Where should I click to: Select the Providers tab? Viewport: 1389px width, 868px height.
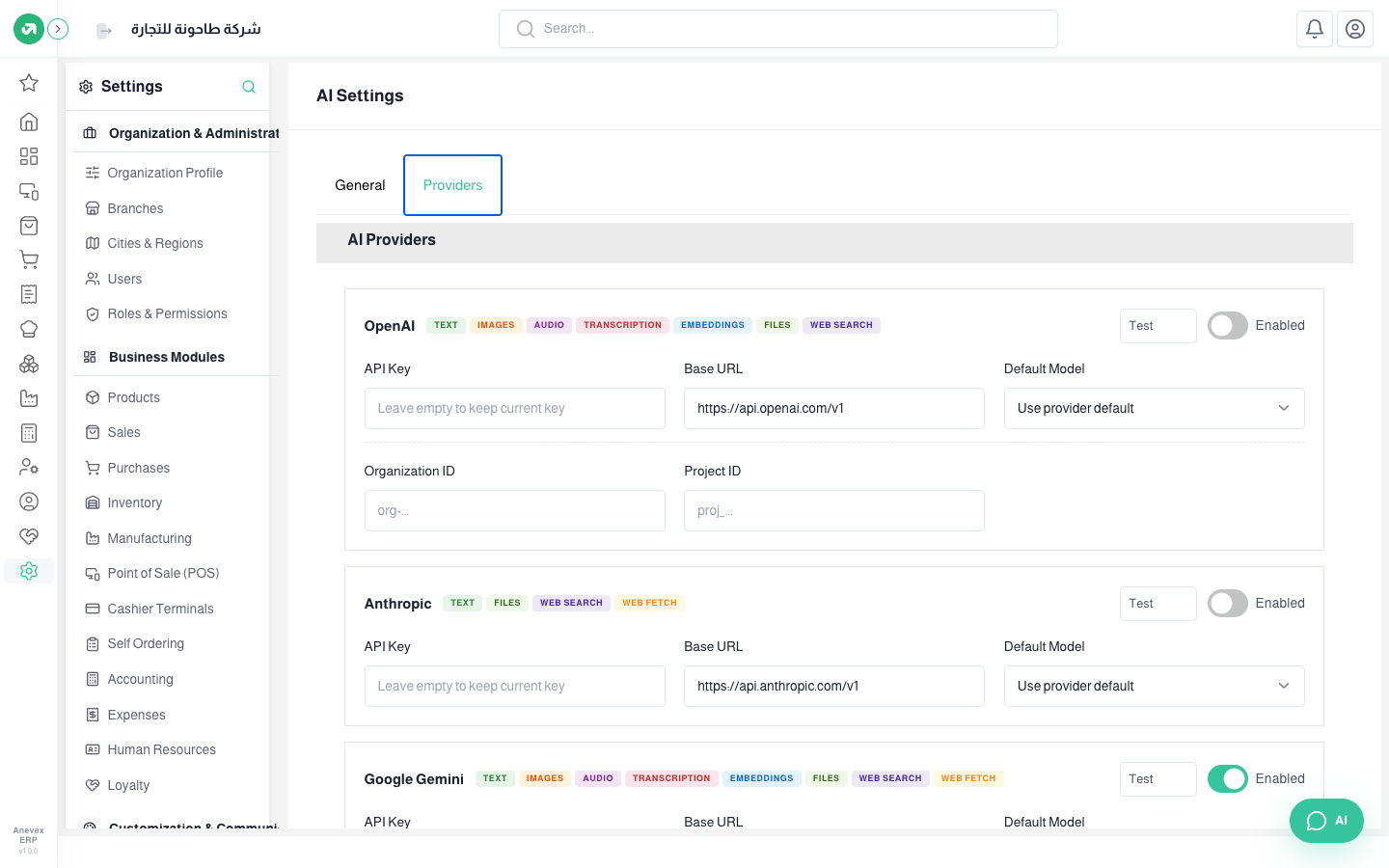(x=452, y=185)
